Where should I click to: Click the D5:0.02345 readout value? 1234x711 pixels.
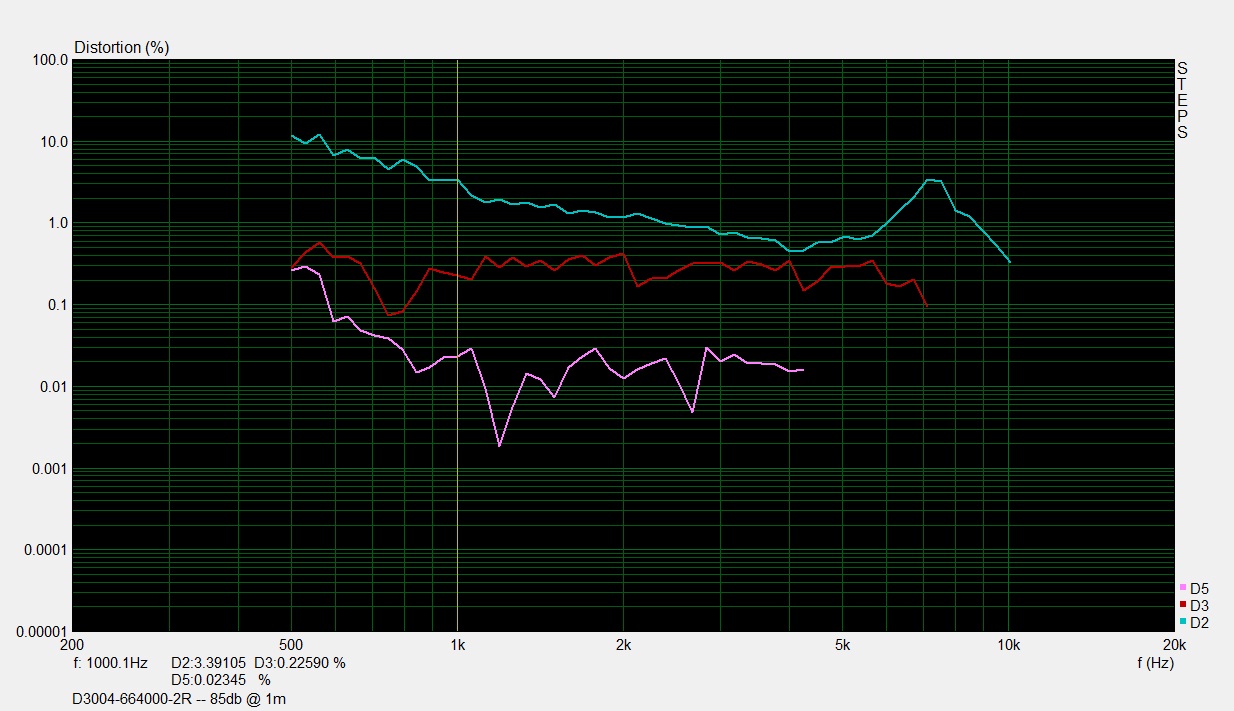click(x=208, y=680)
